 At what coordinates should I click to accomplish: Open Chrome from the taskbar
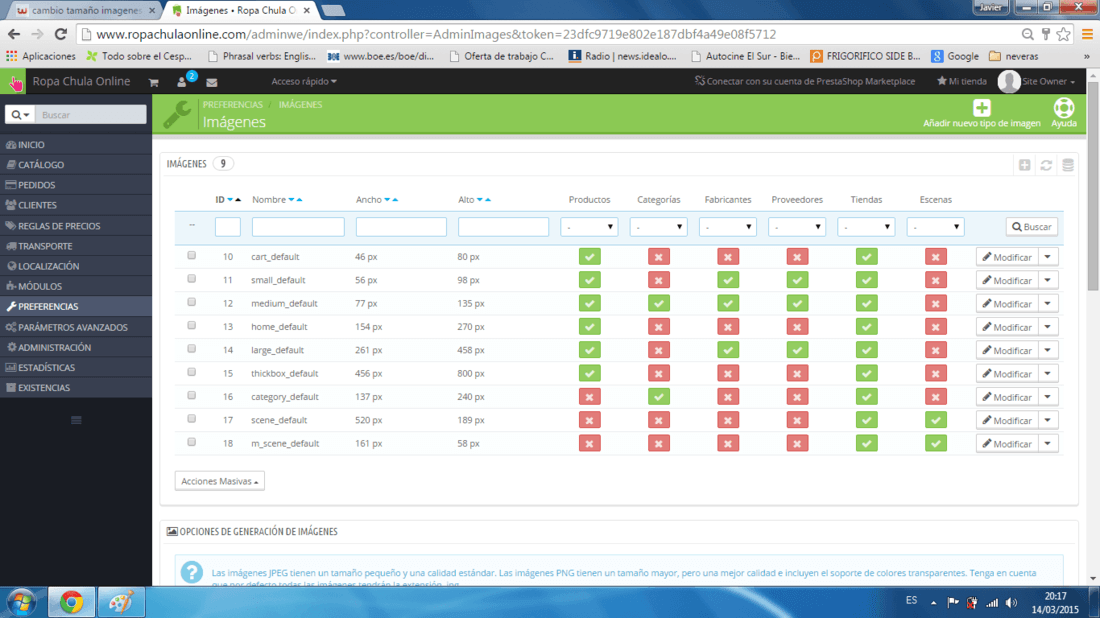(71, 603)
